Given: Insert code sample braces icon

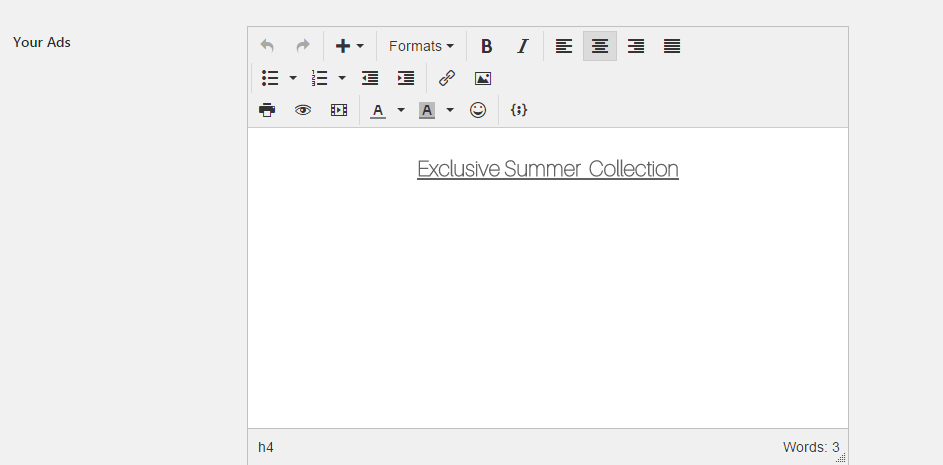Looking at the screenshot, I should tap(519, 110).
